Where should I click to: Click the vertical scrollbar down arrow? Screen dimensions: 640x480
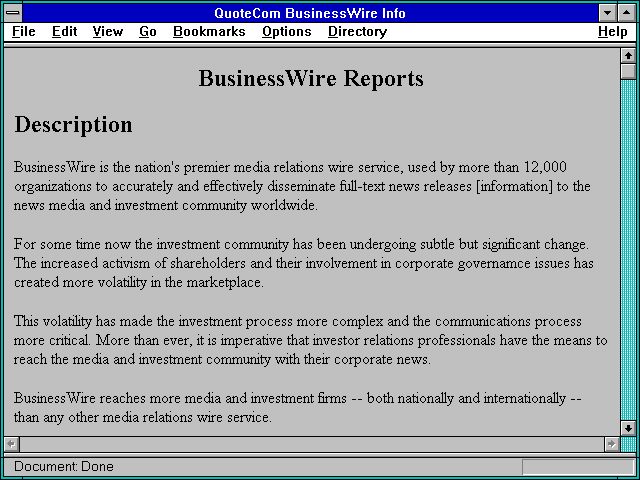628,428
